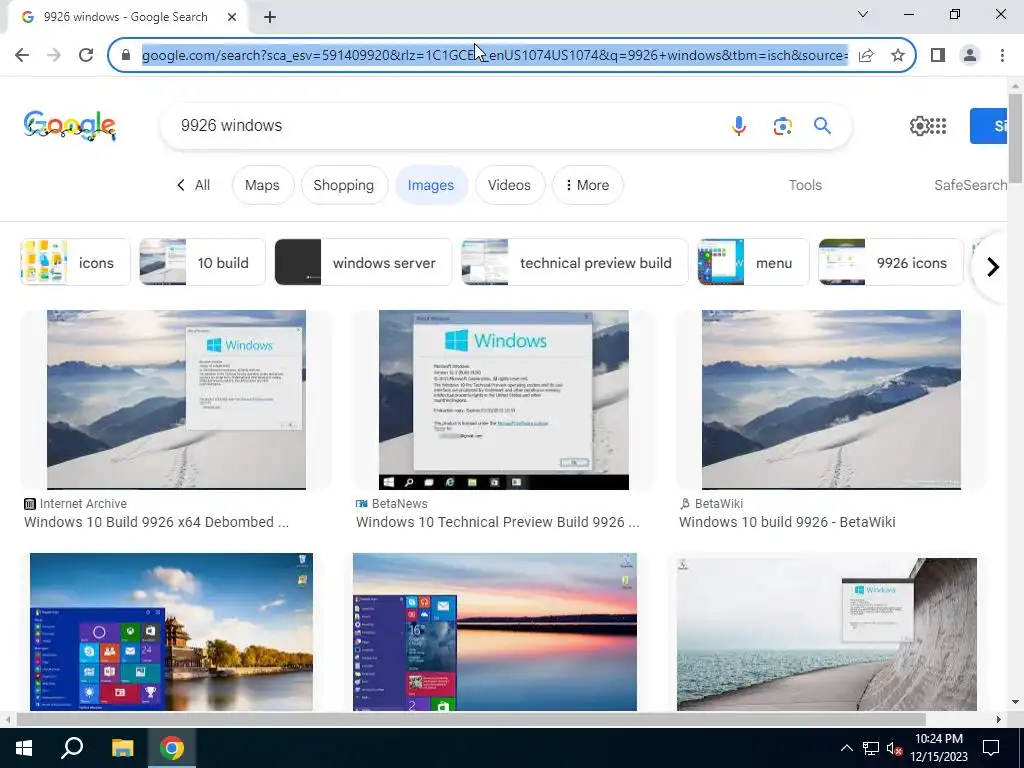
Task: Open sunset lake Start menu image
Action: [x=494, y=632]
